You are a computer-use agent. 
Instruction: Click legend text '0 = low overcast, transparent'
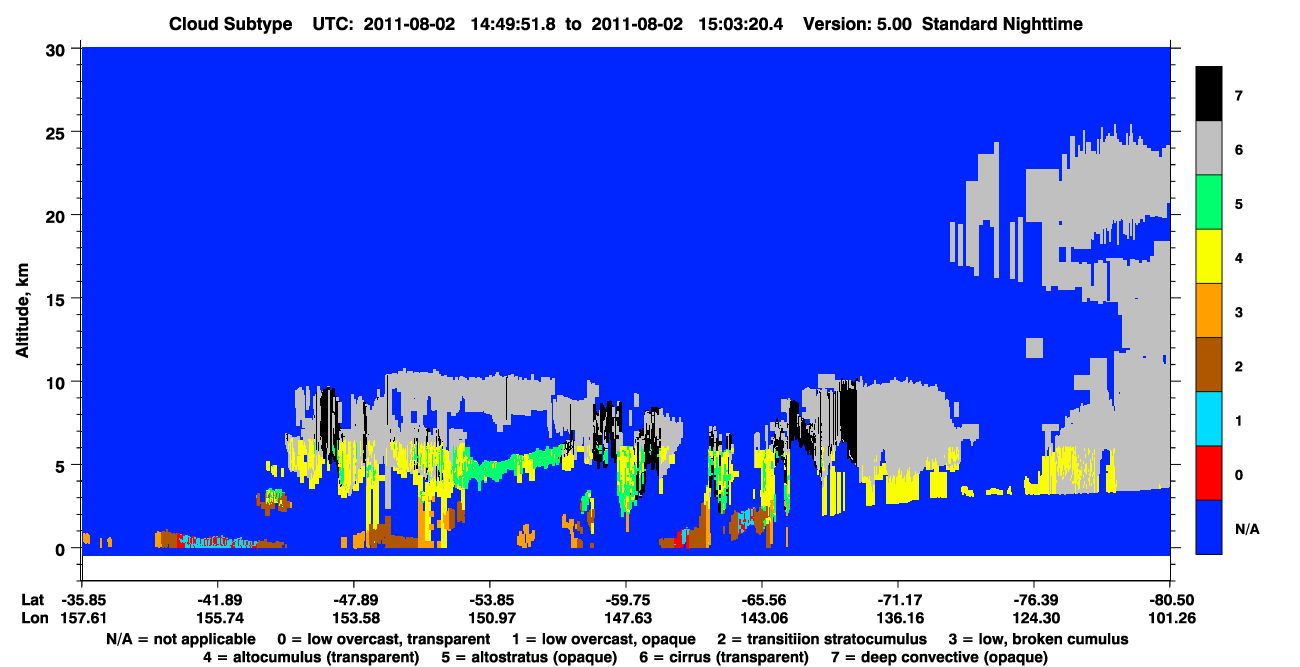tap(384, 639)
